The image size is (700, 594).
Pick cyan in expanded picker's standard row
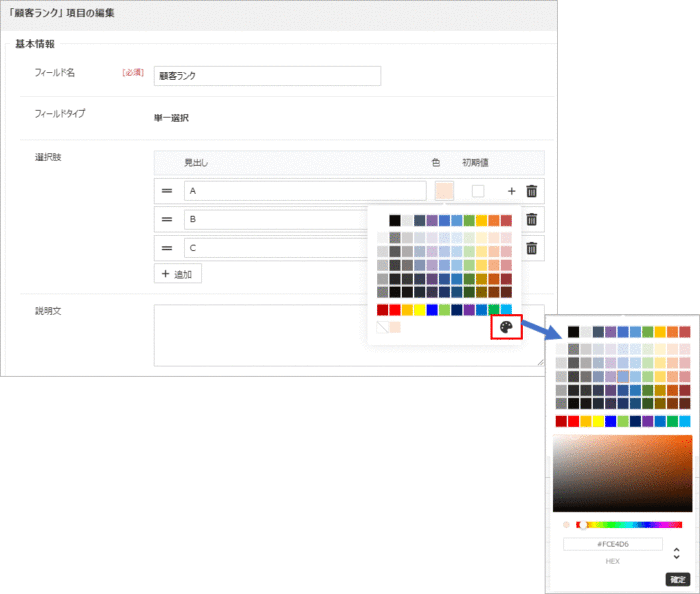coord(685,421)
